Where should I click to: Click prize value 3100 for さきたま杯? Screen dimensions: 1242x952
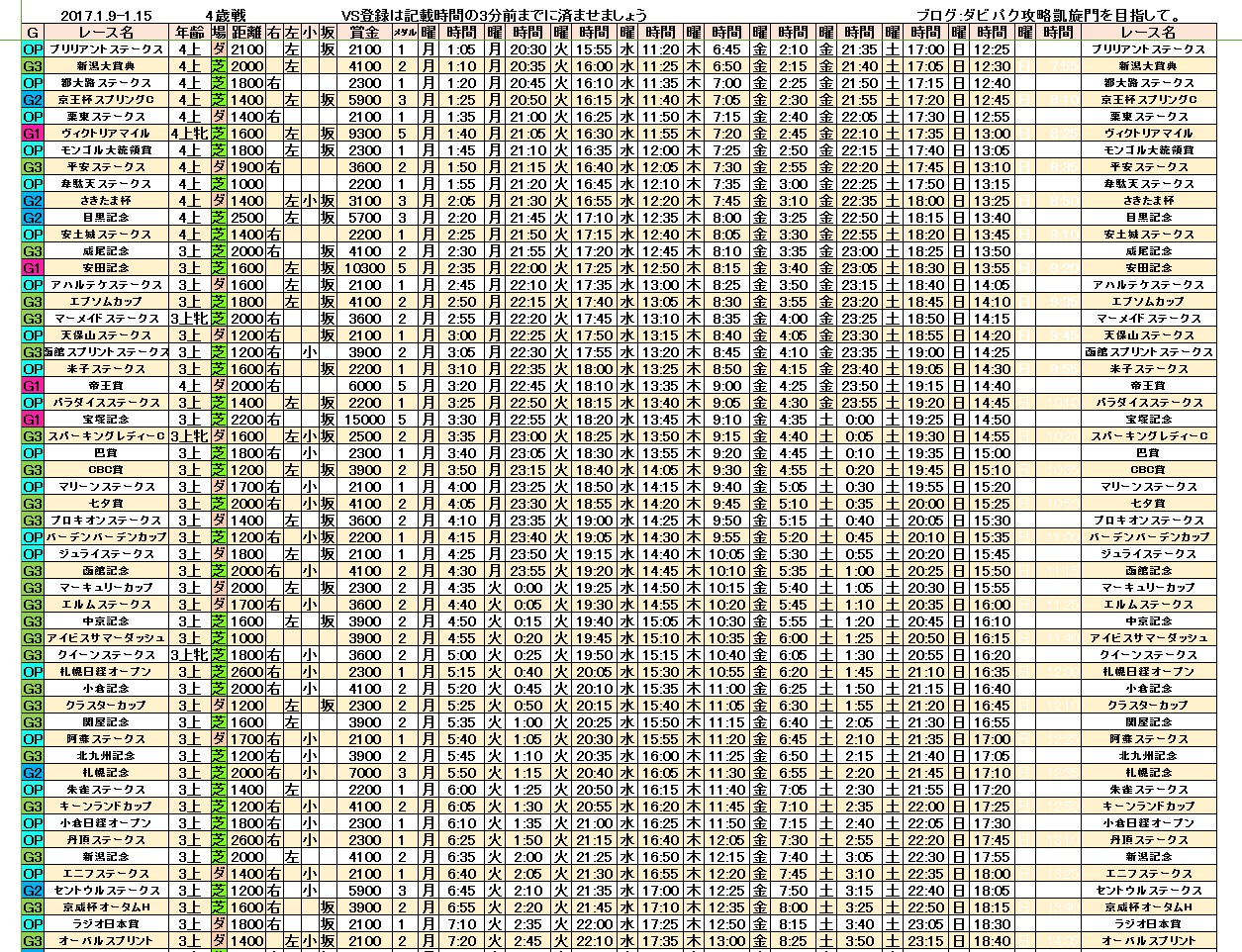(364, 201)
